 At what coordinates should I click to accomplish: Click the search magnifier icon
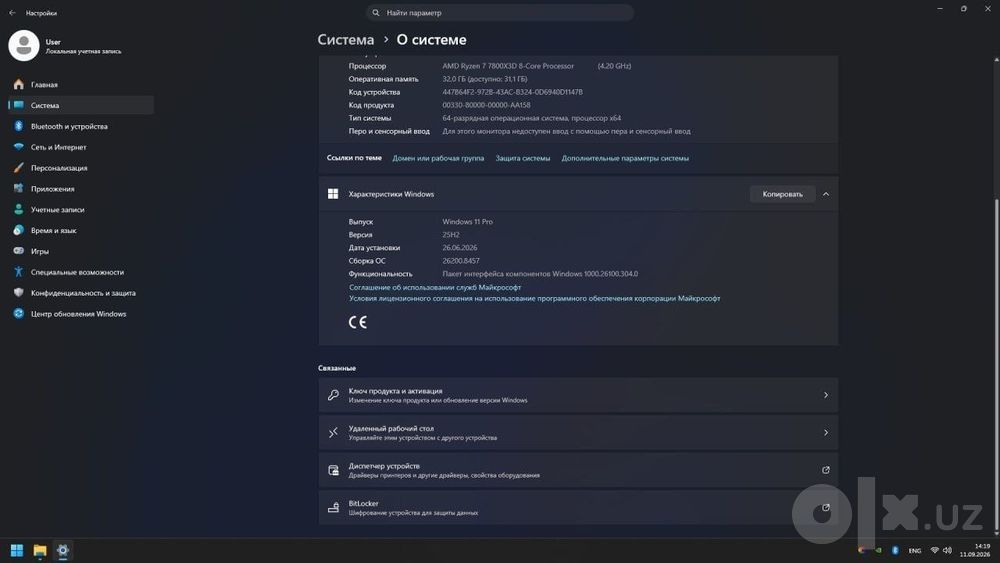tap(376, 13)
